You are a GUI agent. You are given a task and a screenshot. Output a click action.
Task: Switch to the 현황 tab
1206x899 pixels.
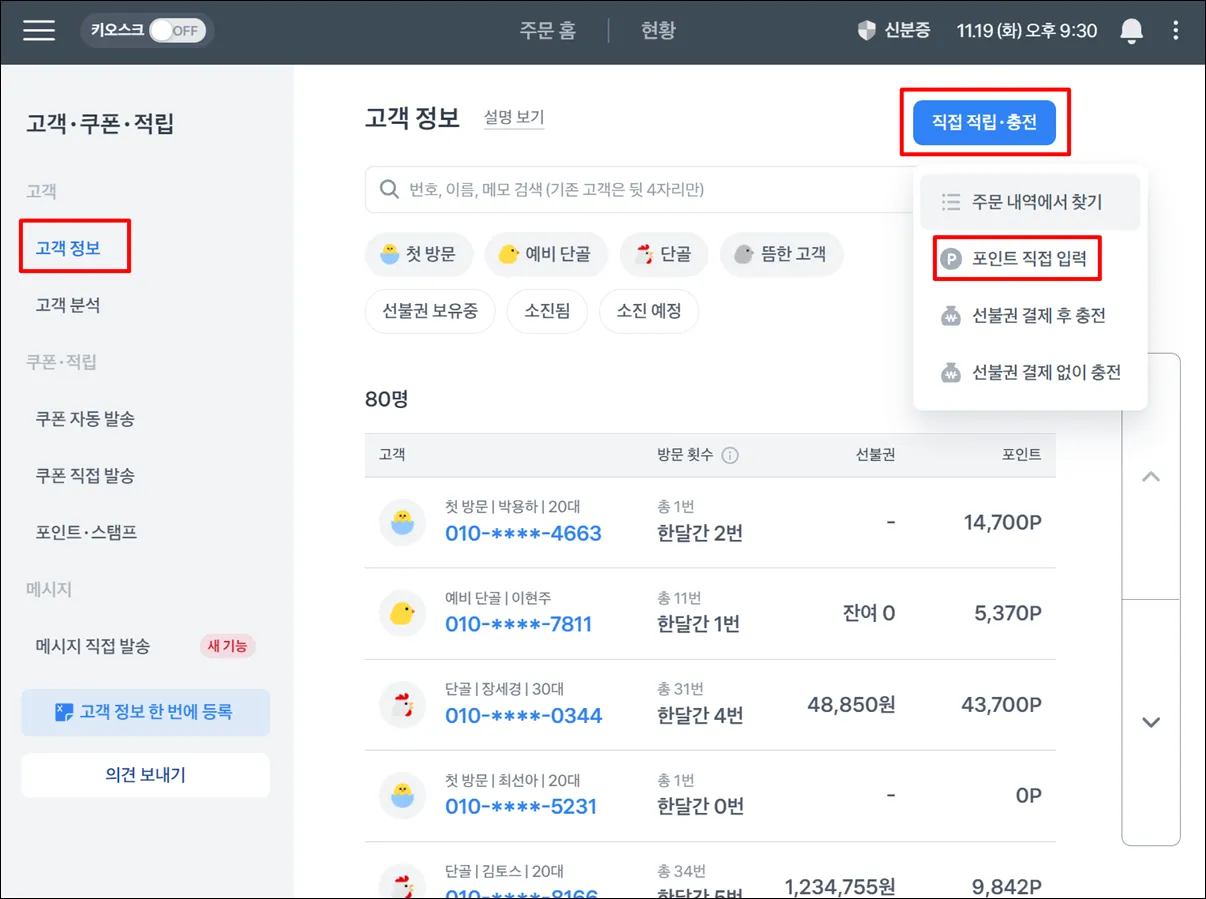tap(658, 30)
